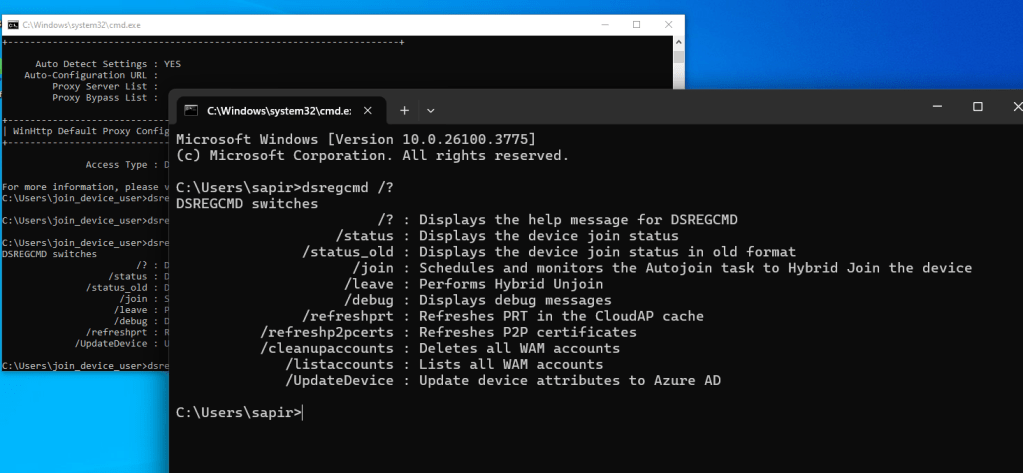Click the empty title bar area of the front terminal
Image resolution: width=1023 pixels, height=473 pixels.
tap(680, 108)
